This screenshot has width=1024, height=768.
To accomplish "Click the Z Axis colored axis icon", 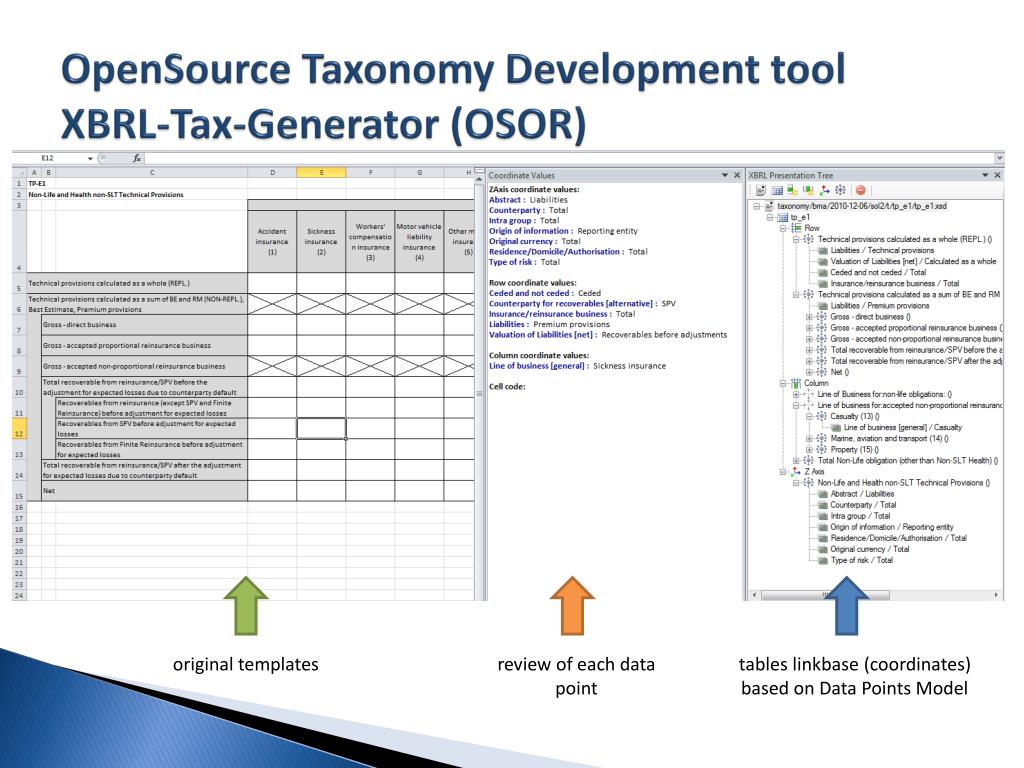I will (795, 472).
